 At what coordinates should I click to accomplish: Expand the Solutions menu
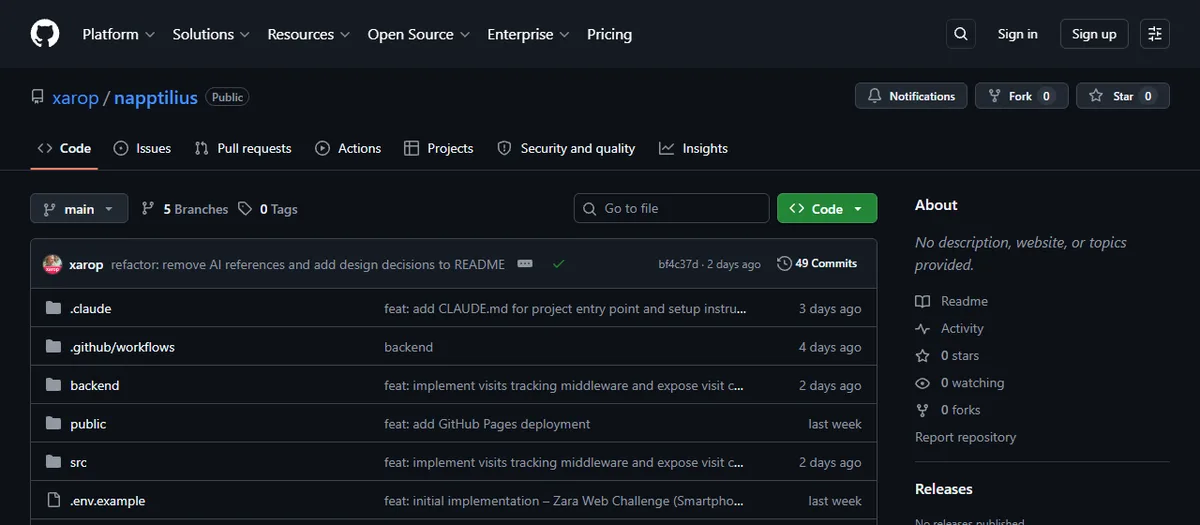coord(211,34)
